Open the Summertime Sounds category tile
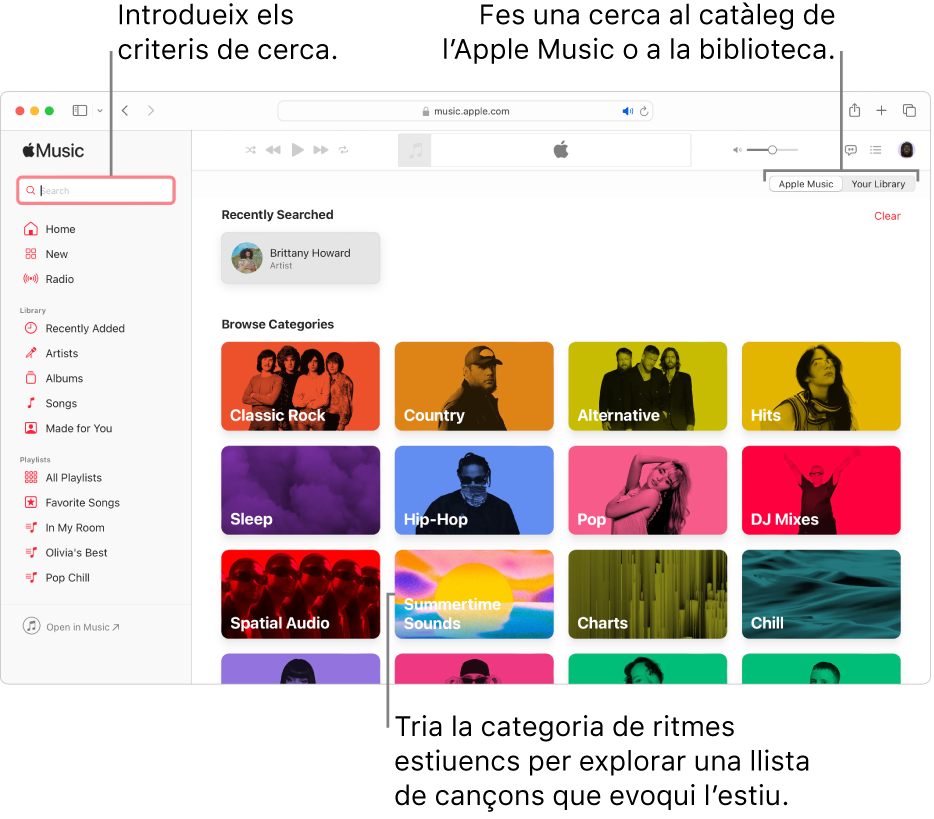 pyautogui.click(x=474, y=594)
